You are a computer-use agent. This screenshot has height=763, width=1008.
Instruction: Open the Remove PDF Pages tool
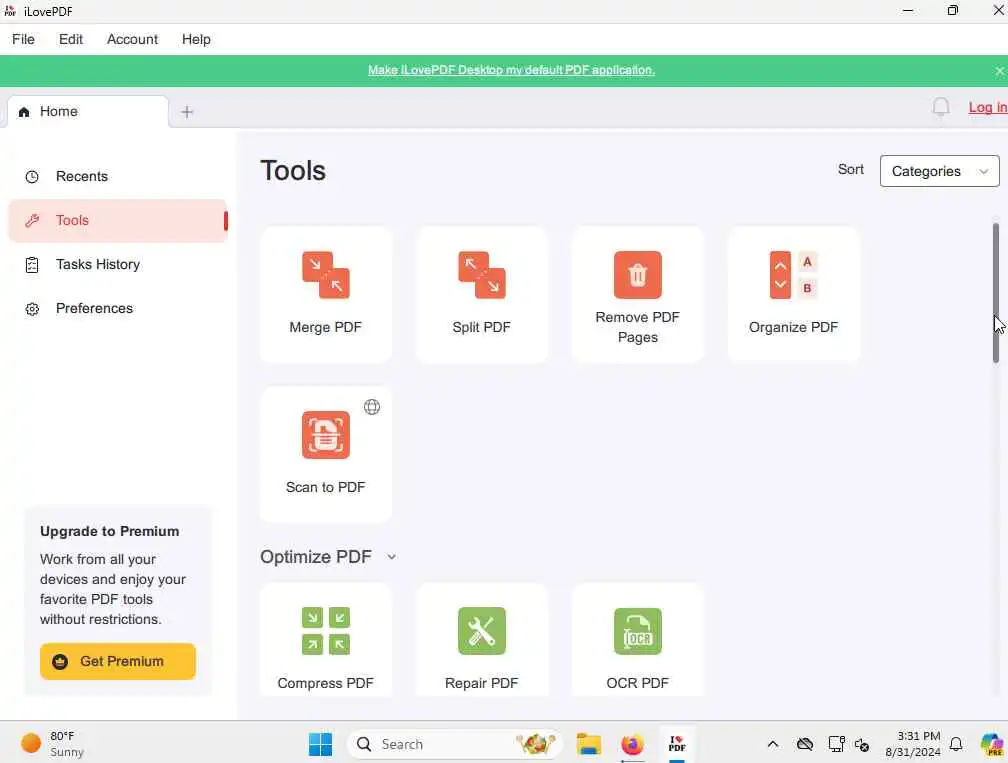coord(638,294)
